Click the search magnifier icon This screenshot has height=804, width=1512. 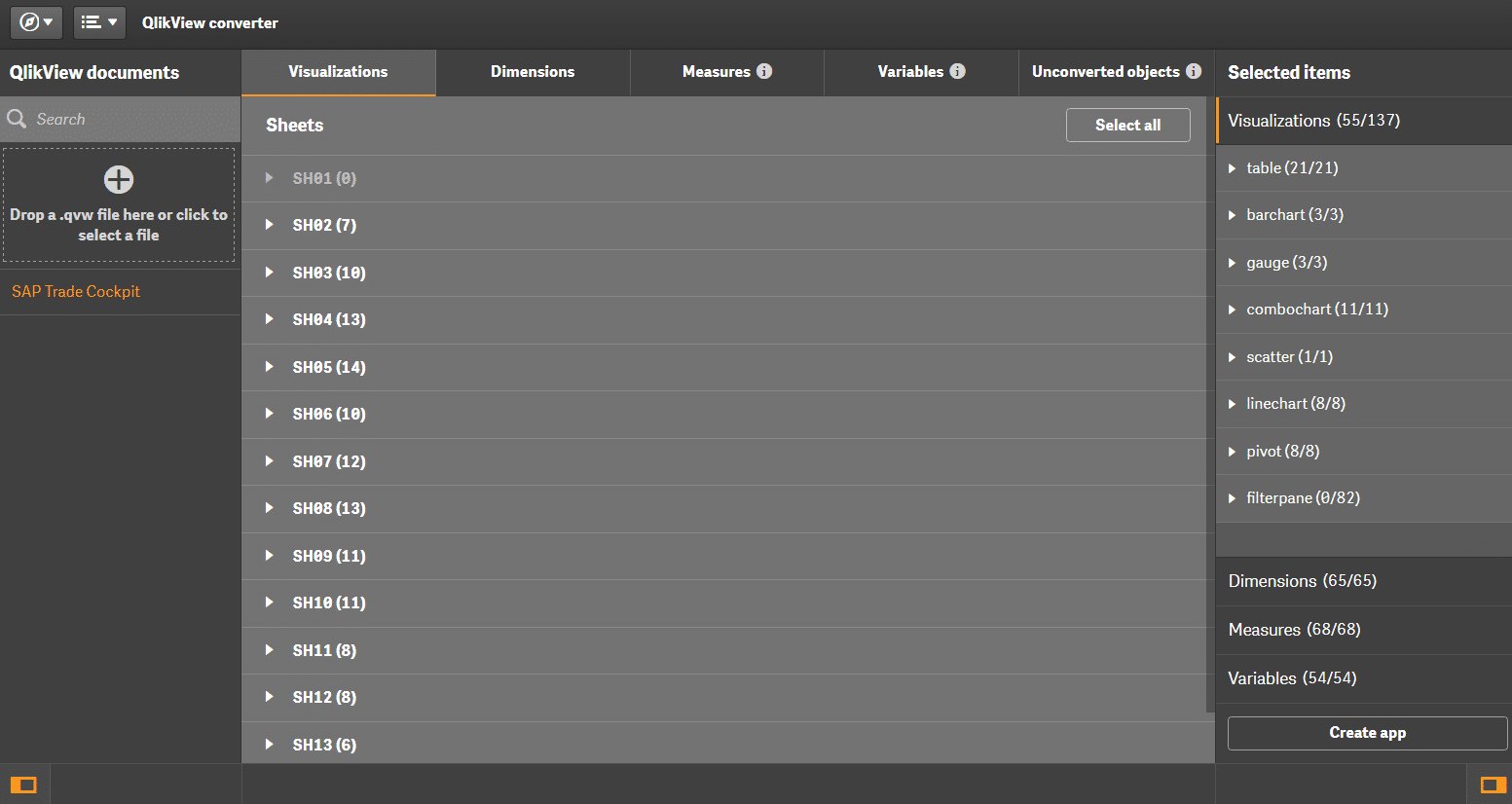pos(17,119)
